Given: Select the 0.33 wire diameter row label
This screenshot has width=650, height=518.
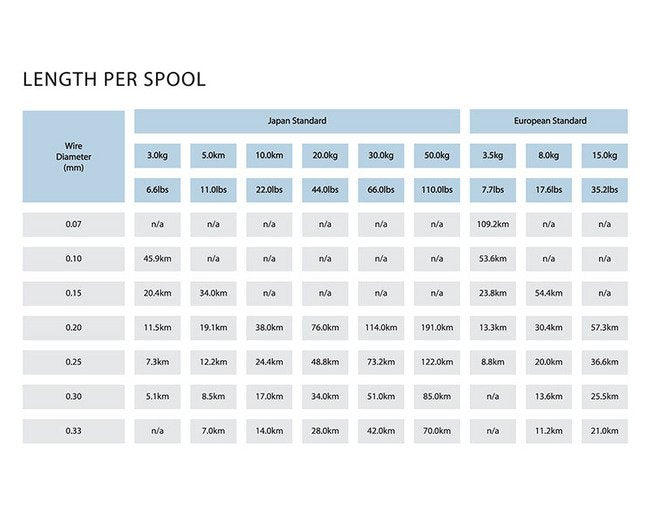Looking at the screenshot, I should coord(74,431).
